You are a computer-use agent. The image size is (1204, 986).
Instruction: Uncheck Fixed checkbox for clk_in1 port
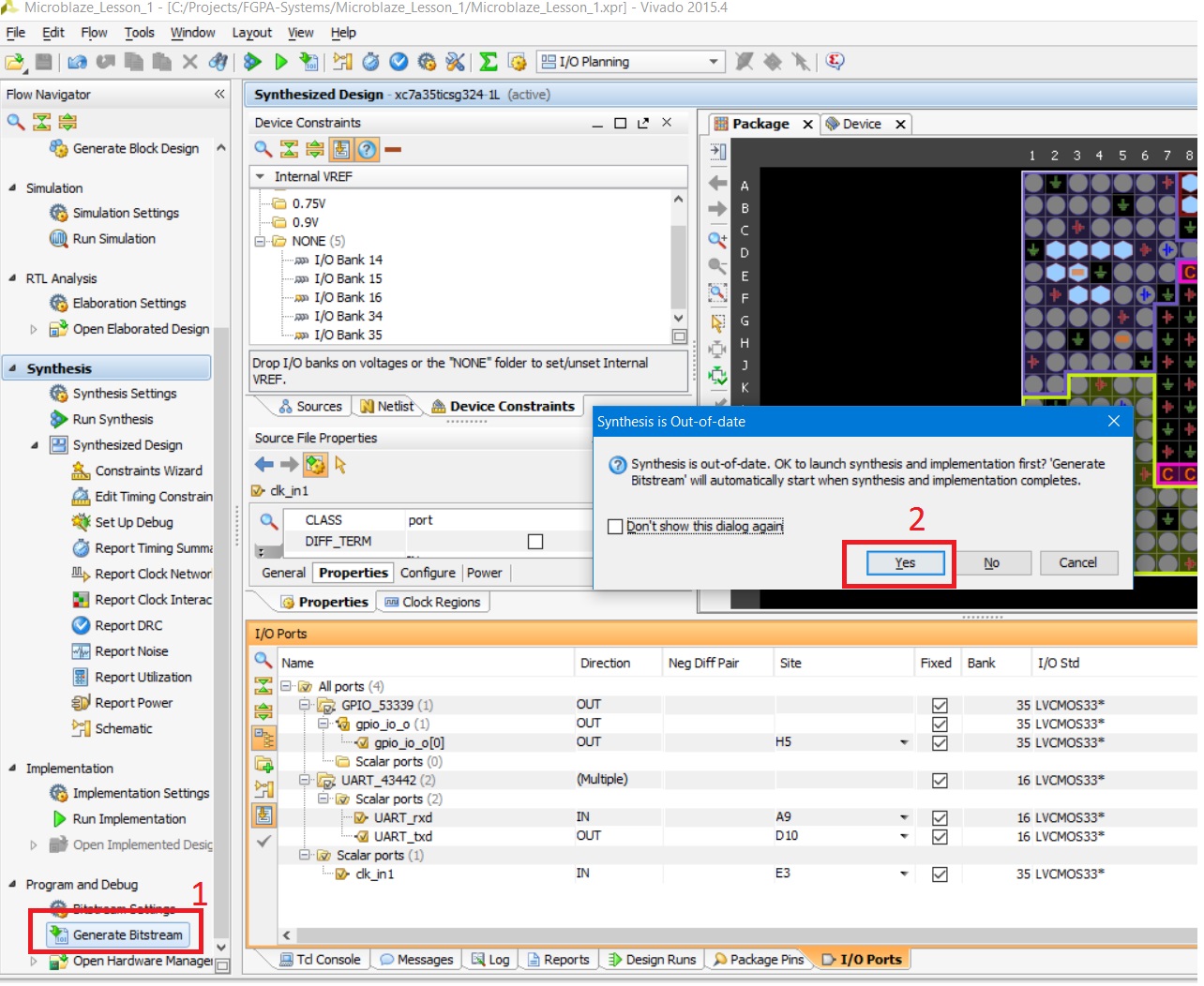click(940, 874)
